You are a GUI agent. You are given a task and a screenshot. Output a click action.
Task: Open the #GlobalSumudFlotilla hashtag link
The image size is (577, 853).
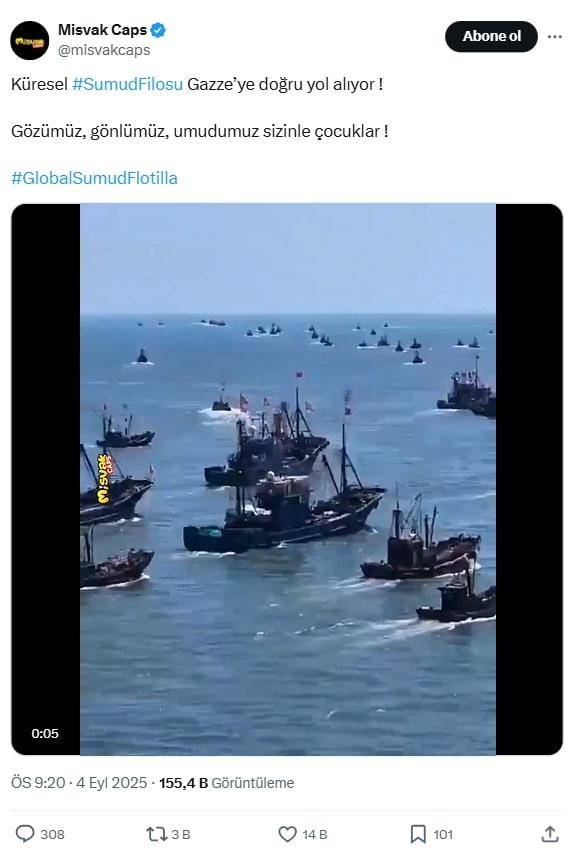94,178
